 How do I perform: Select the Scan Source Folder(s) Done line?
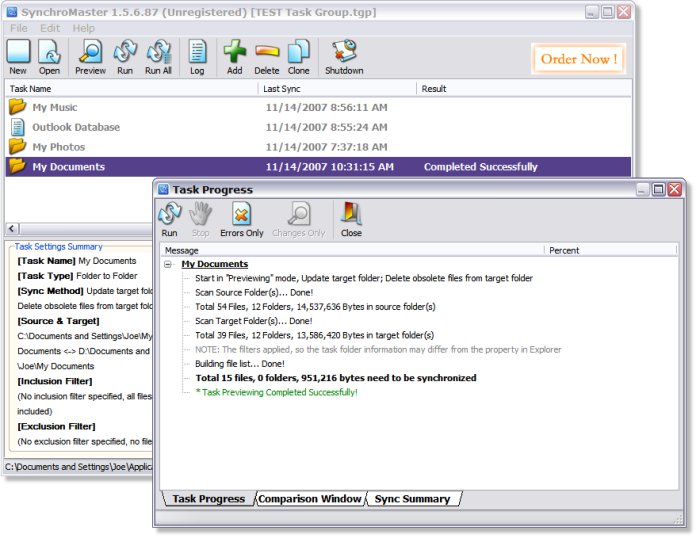(x=254, y=292)
